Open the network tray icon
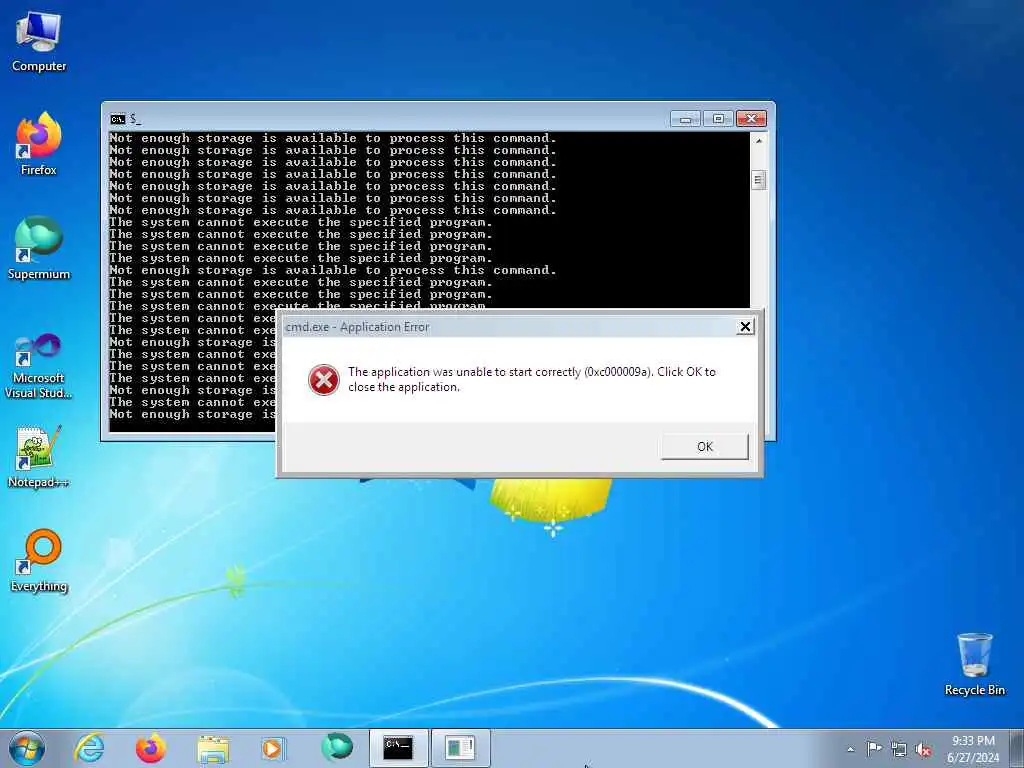 coord(899,749)
